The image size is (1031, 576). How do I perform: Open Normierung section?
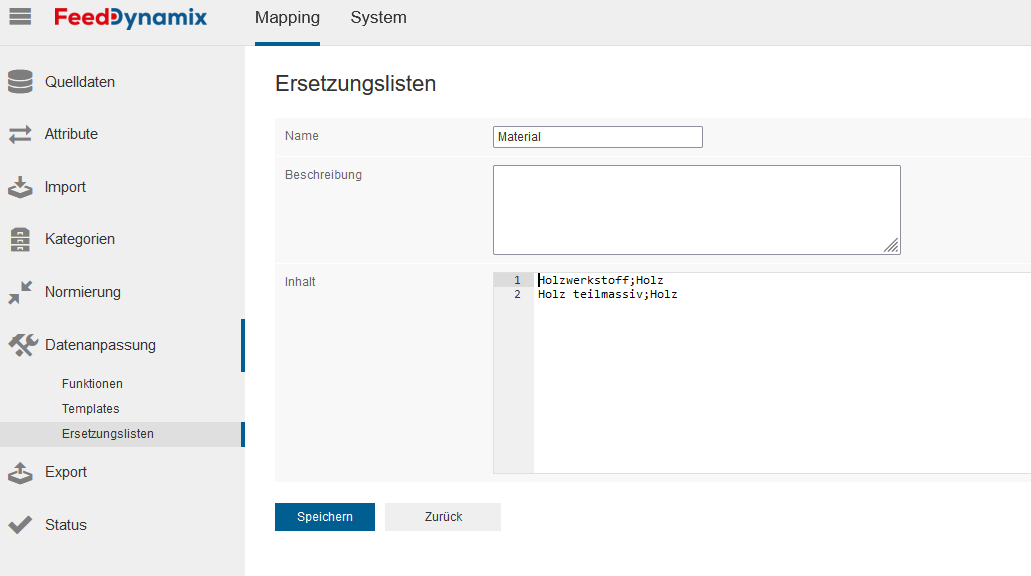click(83, 292)
